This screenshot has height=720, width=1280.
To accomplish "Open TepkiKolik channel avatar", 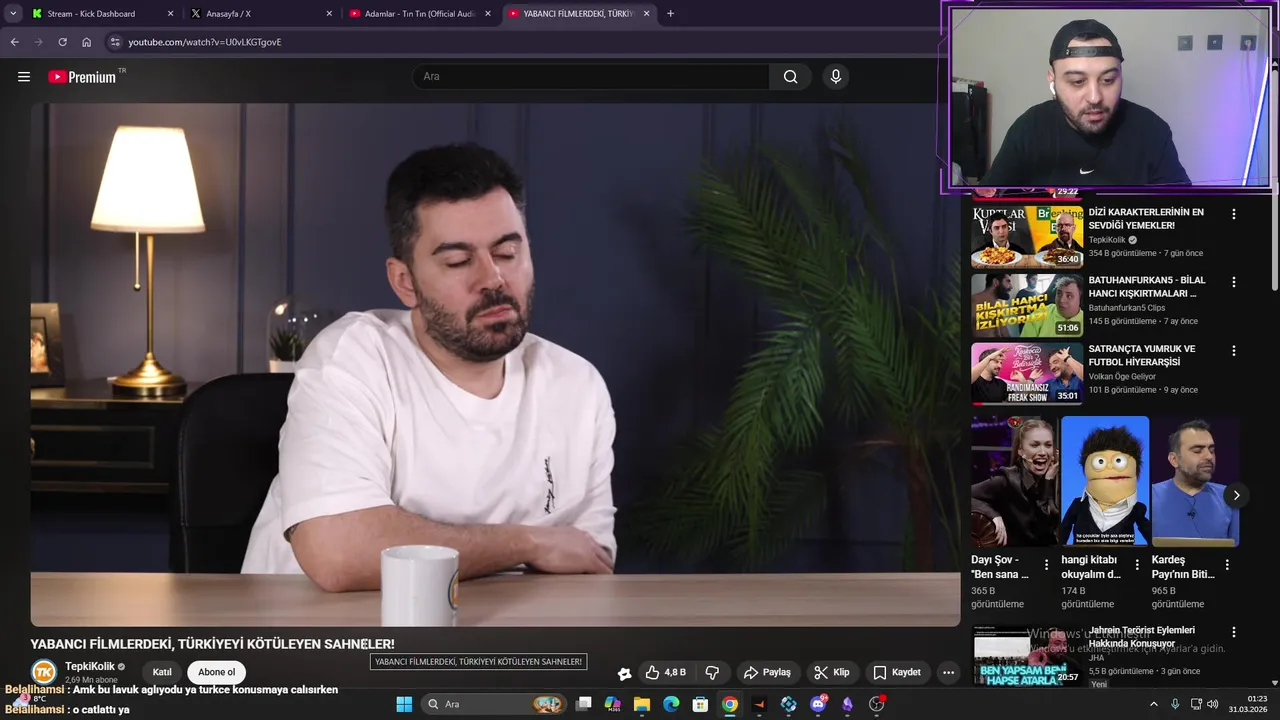I will coord(44,672).
